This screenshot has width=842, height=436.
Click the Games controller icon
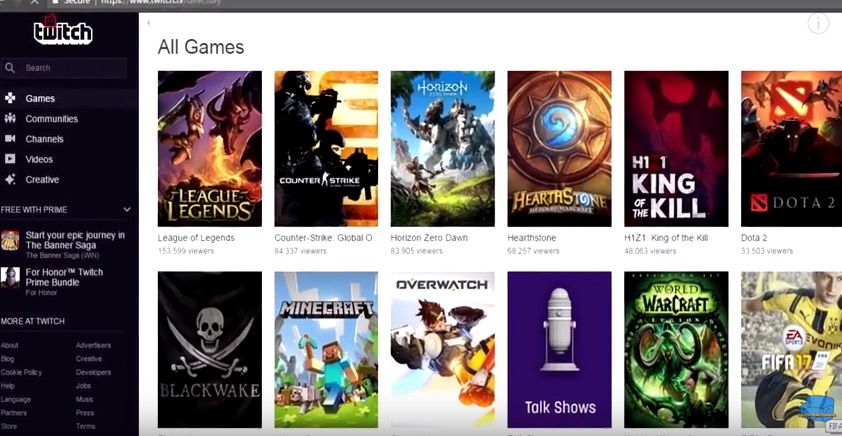coord(10,98)
